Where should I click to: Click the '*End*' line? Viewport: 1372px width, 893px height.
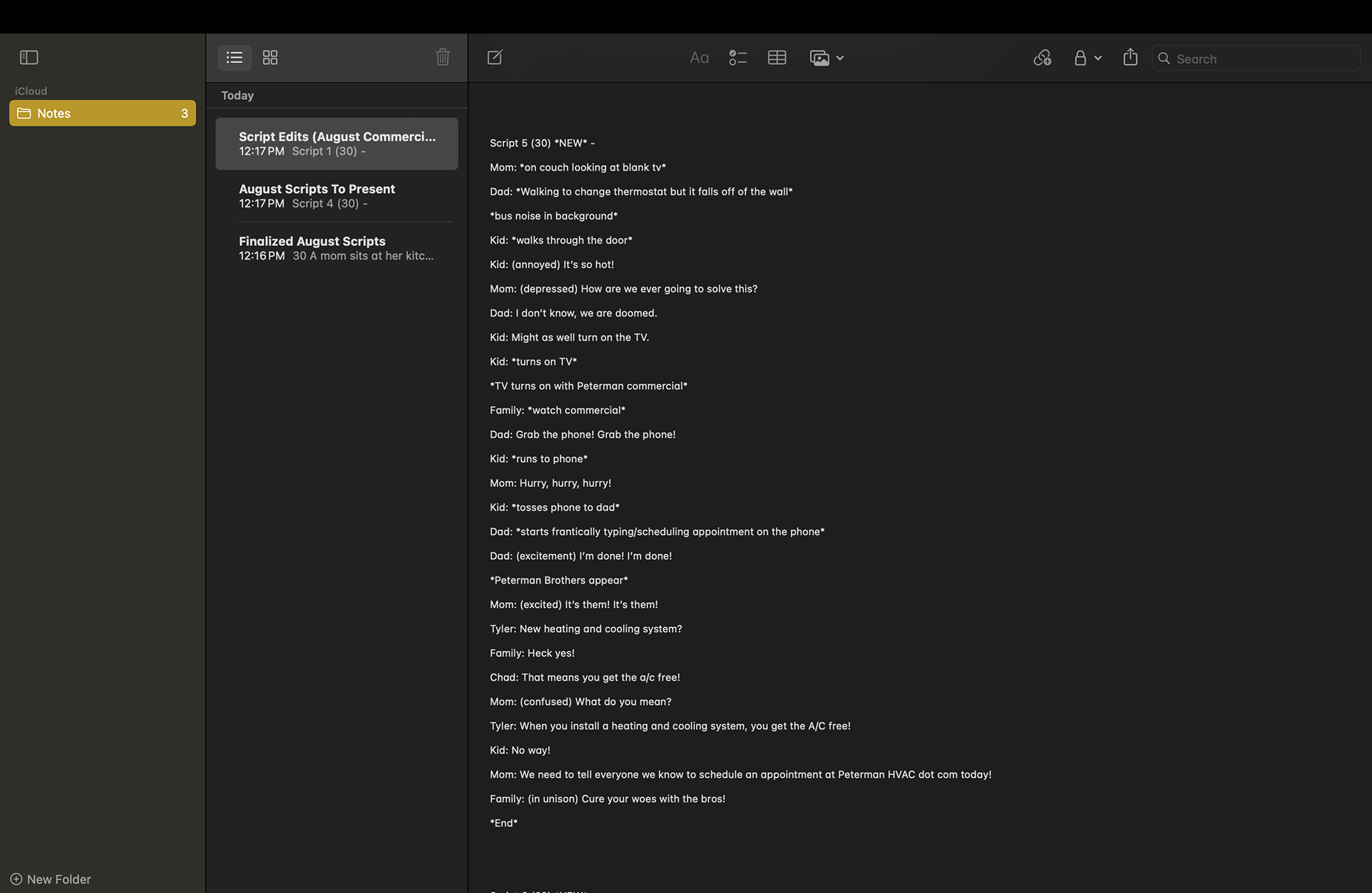point(504,824)
